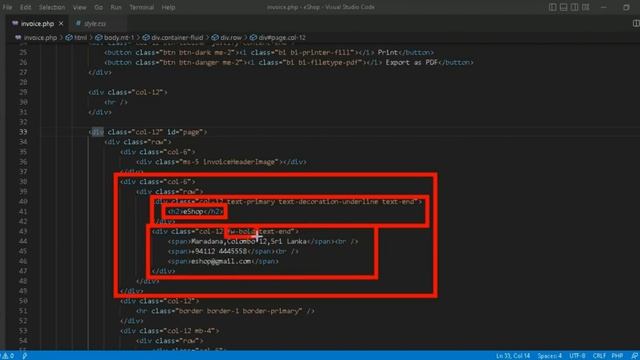Click the eshop@gmail.com span line
Image resolution: width=640 pixels, height=360 pixels.
223,261
